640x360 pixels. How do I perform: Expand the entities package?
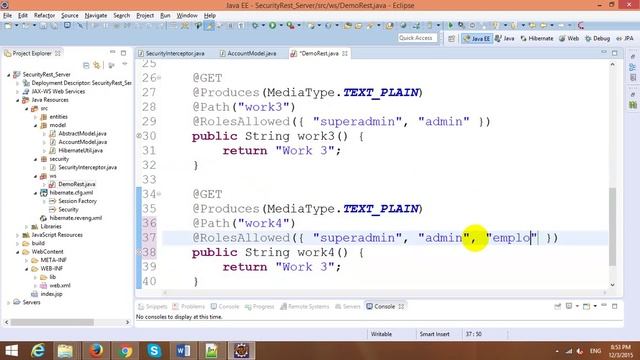click(36, 117)
